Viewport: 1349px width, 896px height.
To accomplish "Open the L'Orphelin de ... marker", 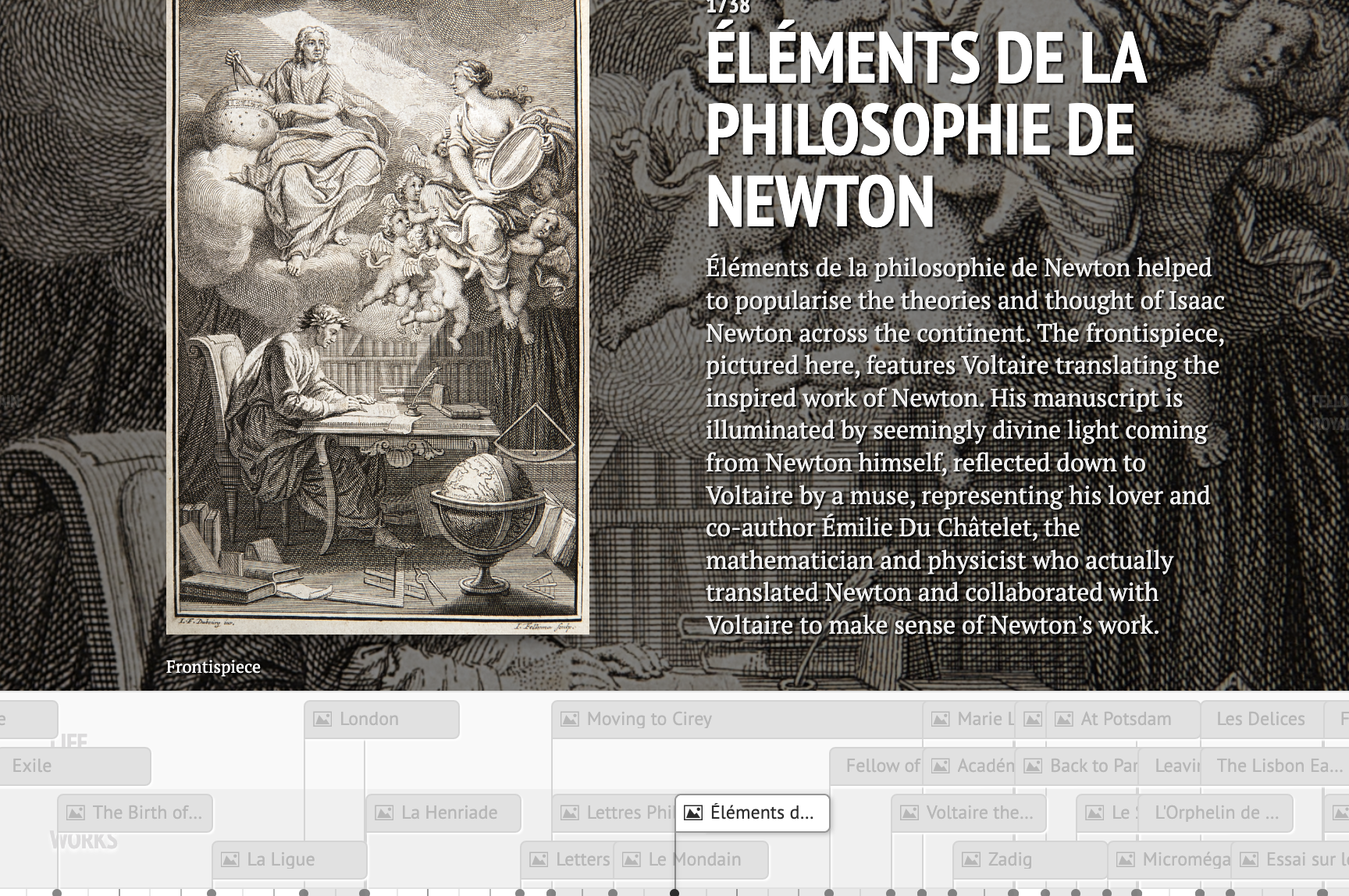I will [1216, 813].
